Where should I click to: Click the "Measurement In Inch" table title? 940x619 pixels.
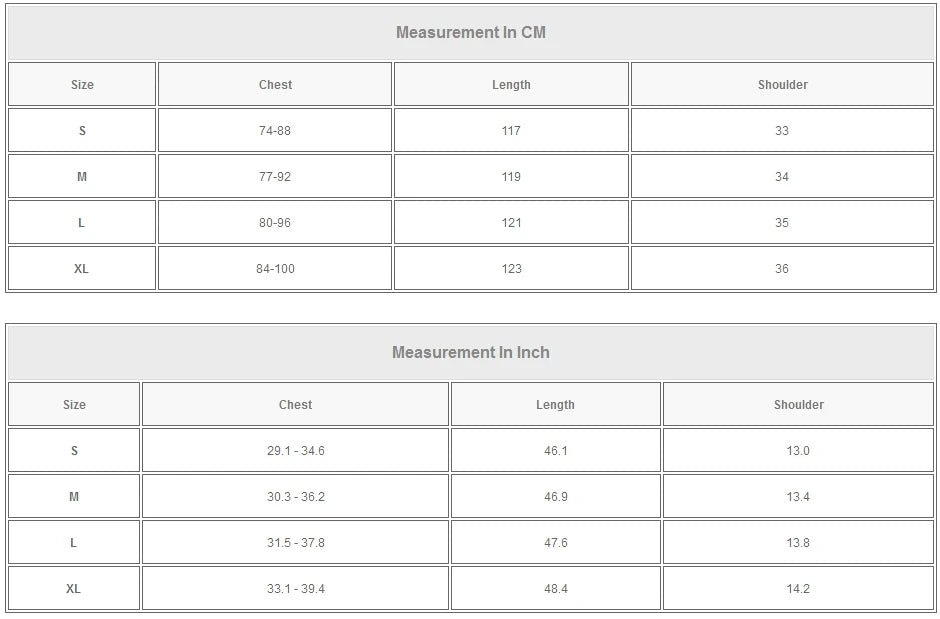coord(471,352)
